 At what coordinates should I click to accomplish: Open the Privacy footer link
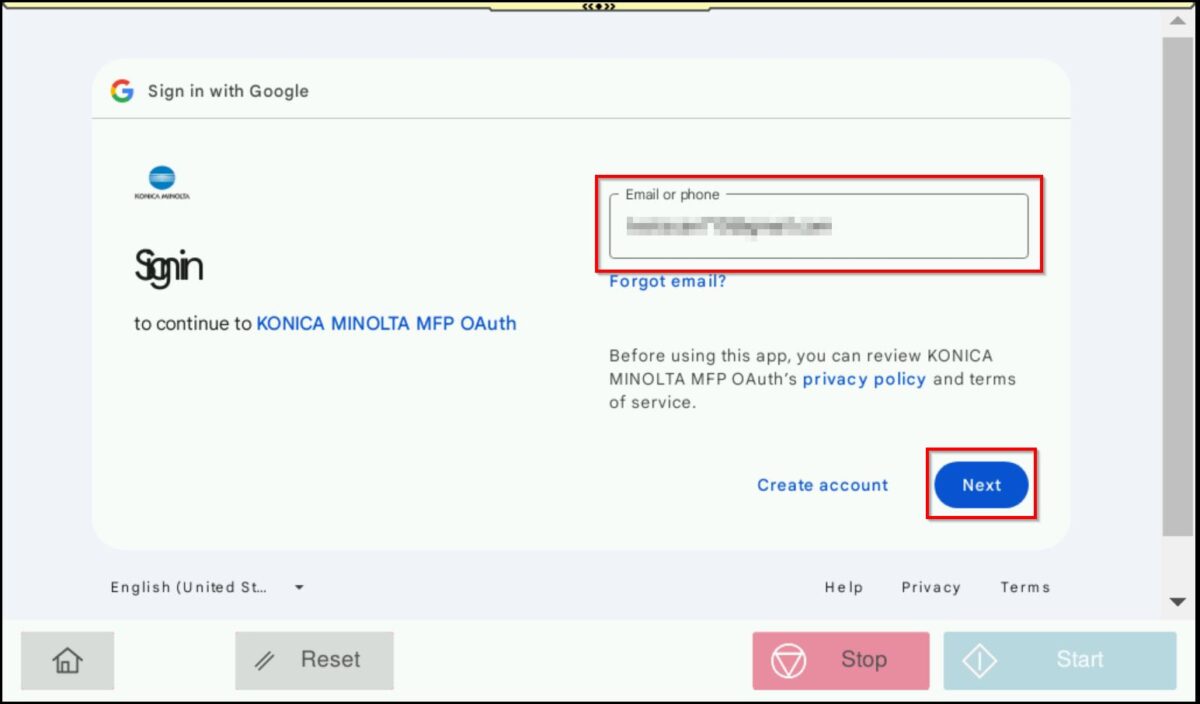pos(930,588)
